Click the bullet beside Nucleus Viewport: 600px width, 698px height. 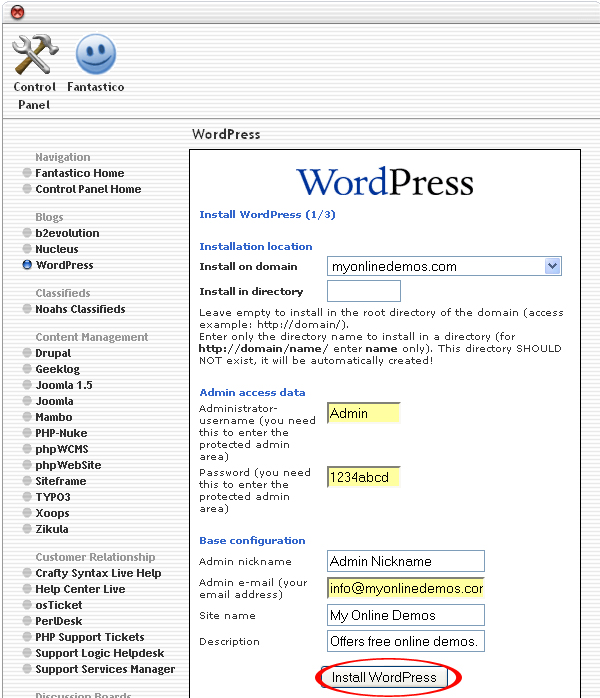pyautogui.click(x=27, y=248)
